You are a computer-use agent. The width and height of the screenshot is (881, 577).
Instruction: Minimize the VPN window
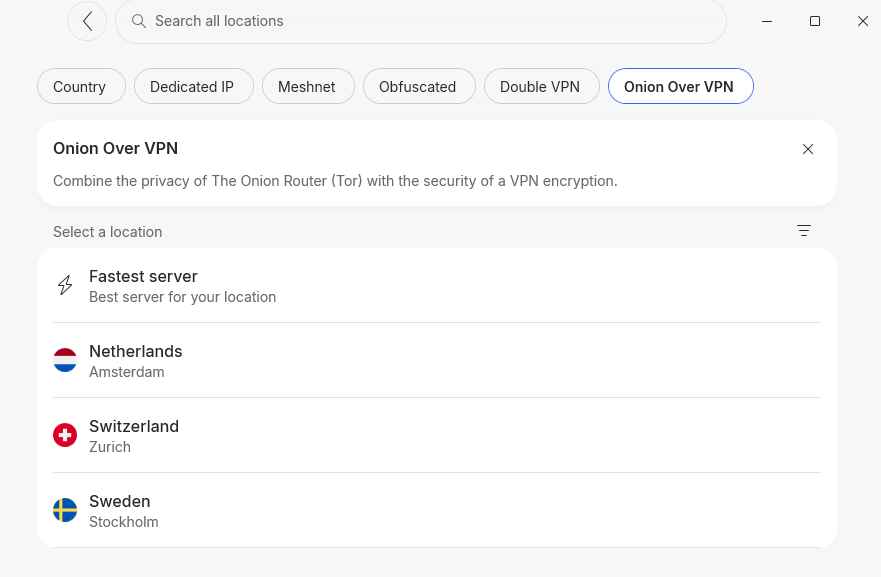click(x=767, y=21)
